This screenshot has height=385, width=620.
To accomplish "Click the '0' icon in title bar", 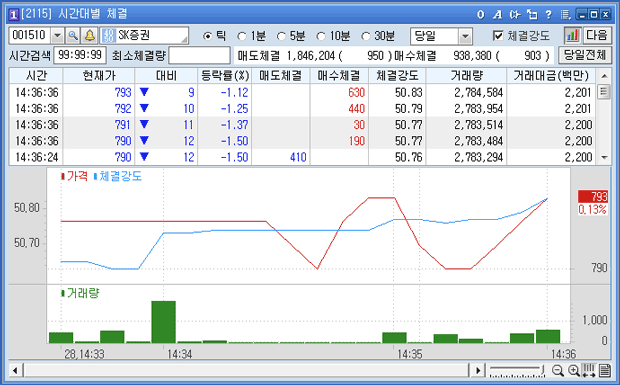I will coord(480,15).
